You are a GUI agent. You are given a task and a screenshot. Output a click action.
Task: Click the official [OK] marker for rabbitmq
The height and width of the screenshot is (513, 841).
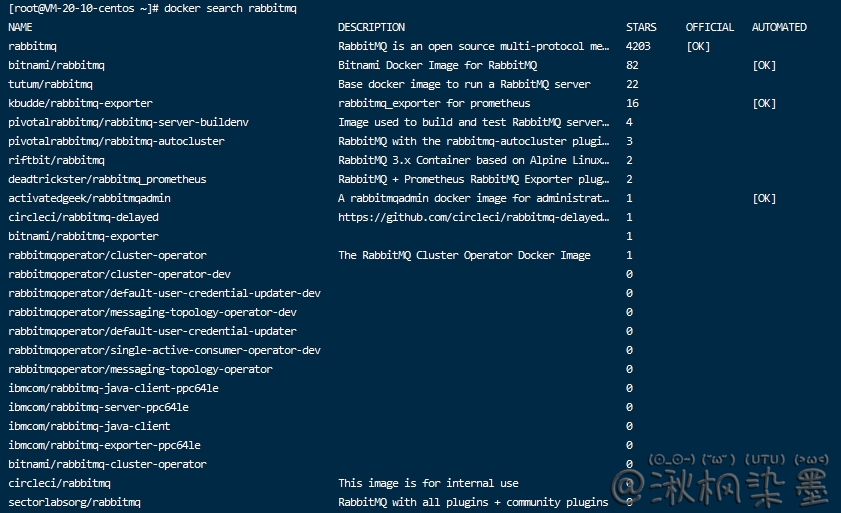698,46
